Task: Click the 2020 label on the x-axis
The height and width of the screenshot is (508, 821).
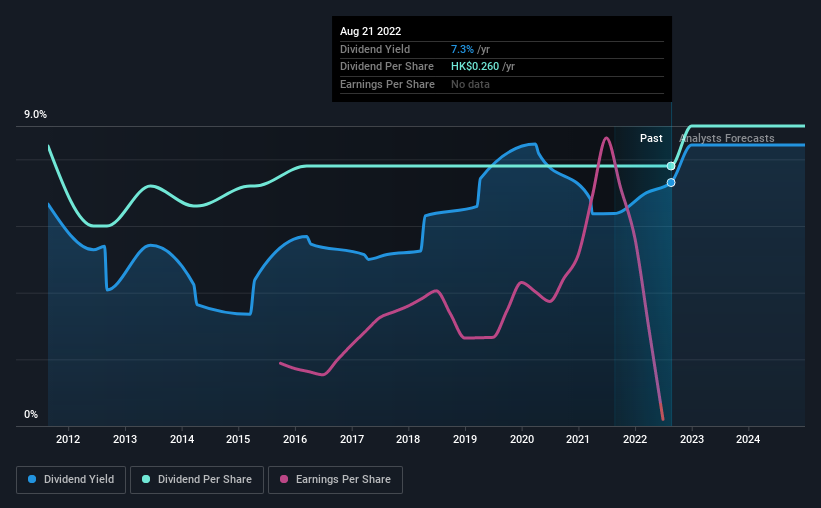Action: 522,439
